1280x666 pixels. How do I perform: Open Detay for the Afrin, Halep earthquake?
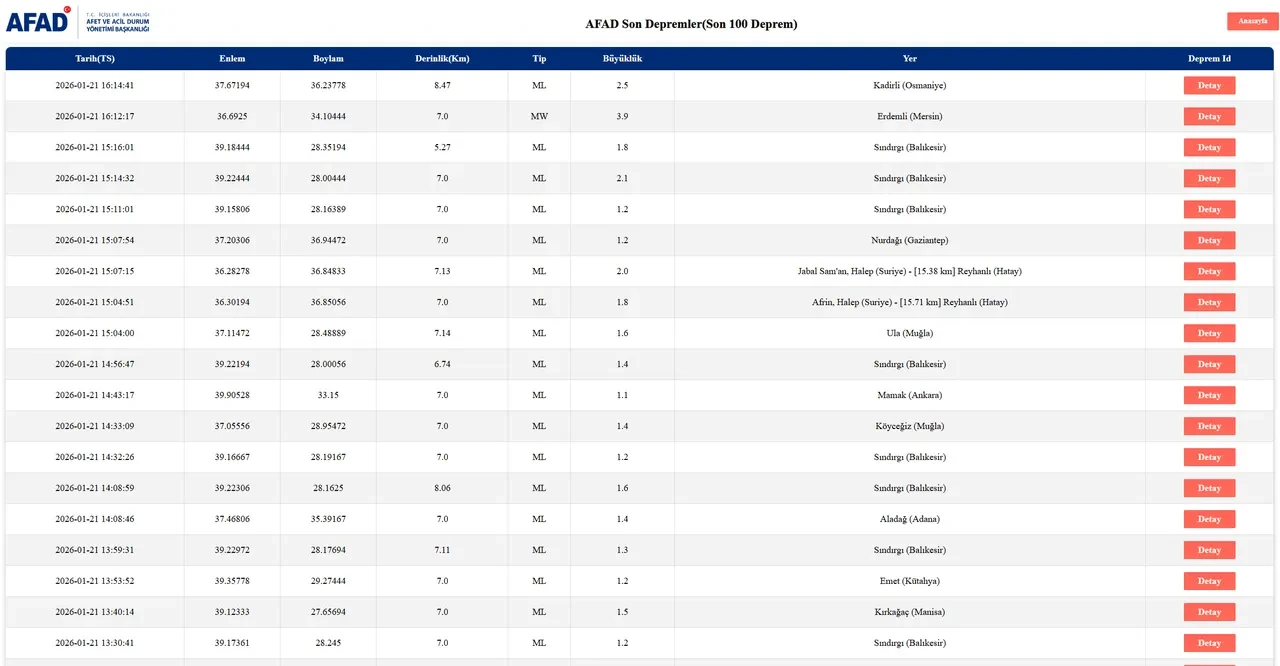pyautogui.click(x=1209, y=302)
